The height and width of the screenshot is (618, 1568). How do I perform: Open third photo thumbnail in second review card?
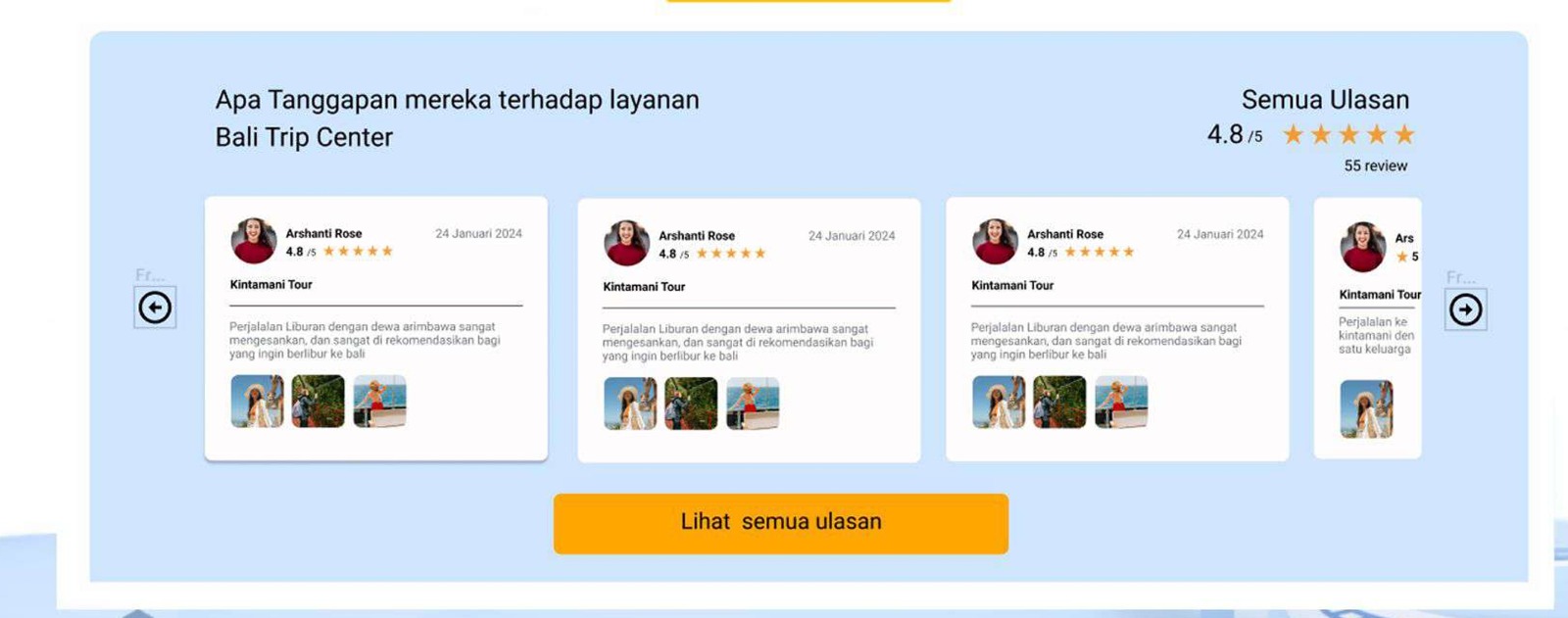753,404
